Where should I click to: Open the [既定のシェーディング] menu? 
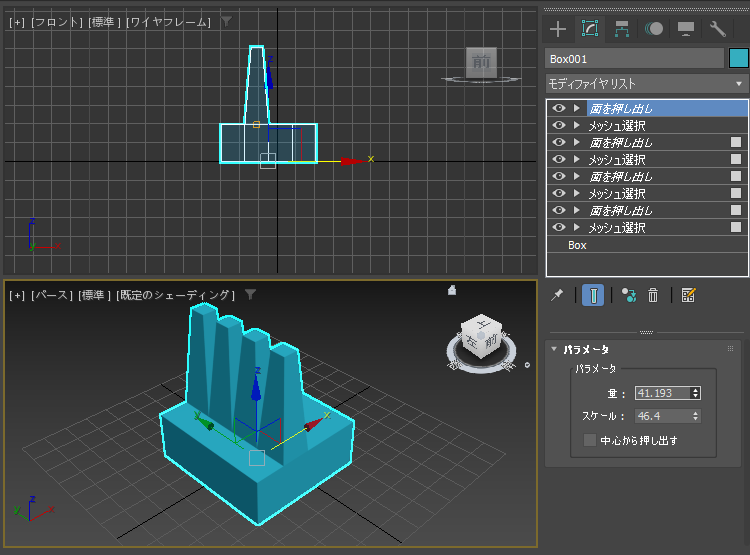176,295
